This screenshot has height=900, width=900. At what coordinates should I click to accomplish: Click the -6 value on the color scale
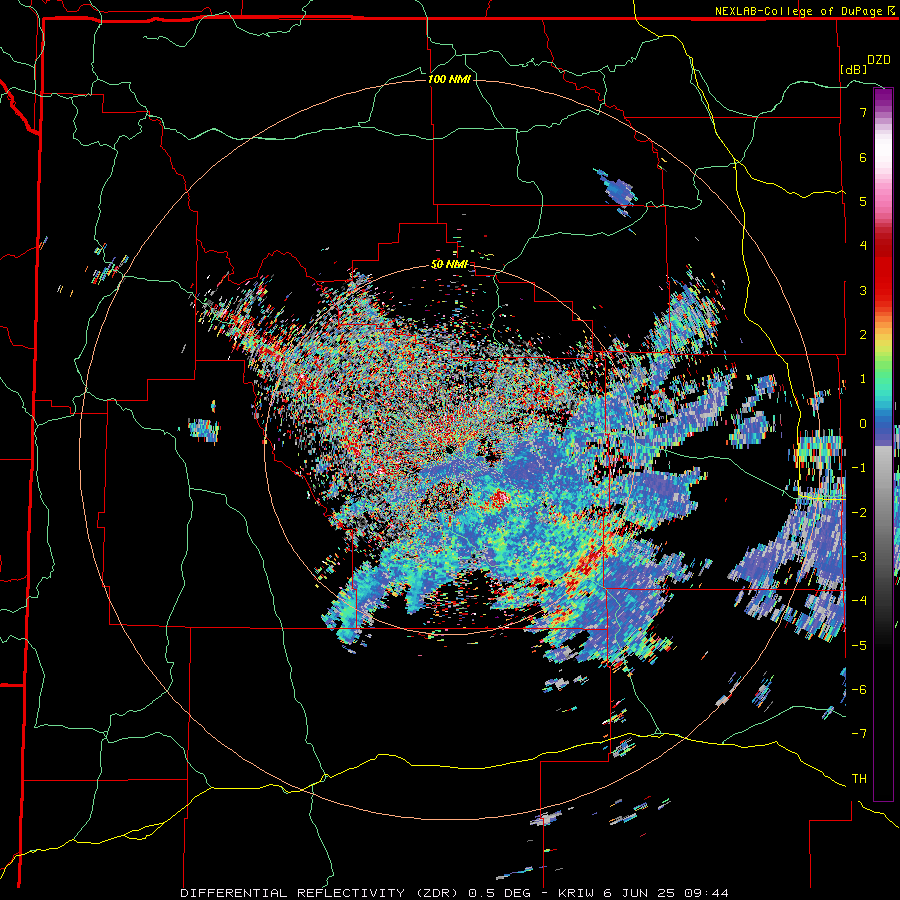pyautogui.click(x=859, y=689)
